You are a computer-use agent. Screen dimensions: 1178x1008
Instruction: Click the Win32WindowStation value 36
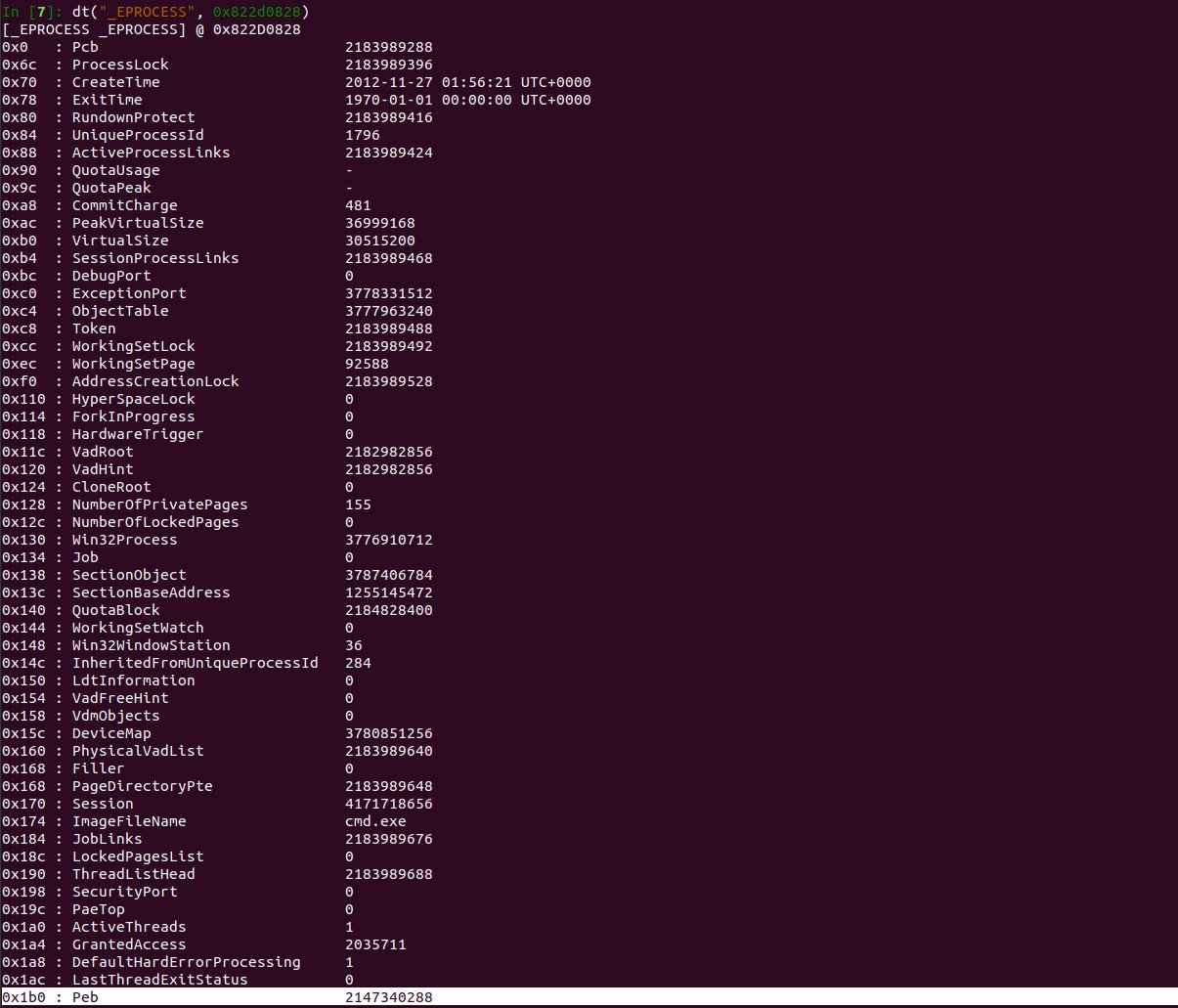click(353, 645)
